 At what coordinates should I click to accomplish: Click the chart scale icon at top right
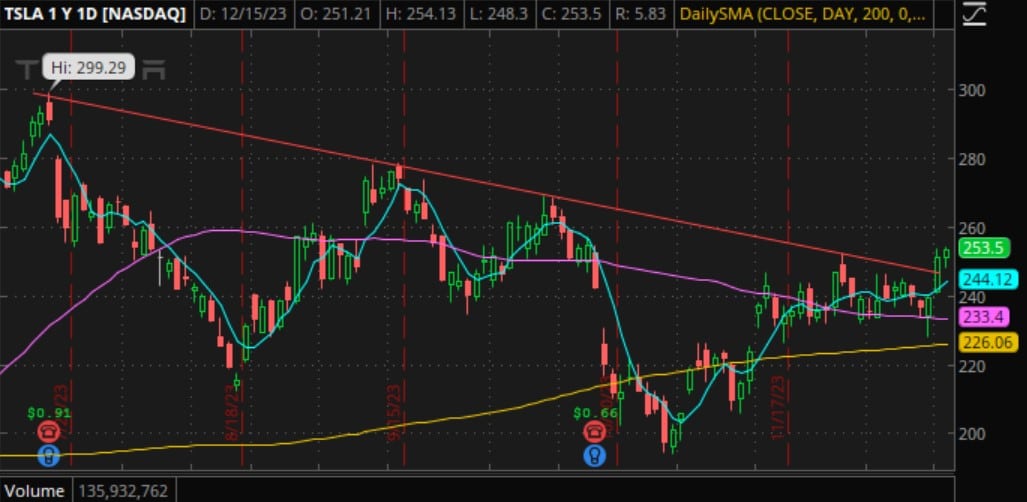975,14
